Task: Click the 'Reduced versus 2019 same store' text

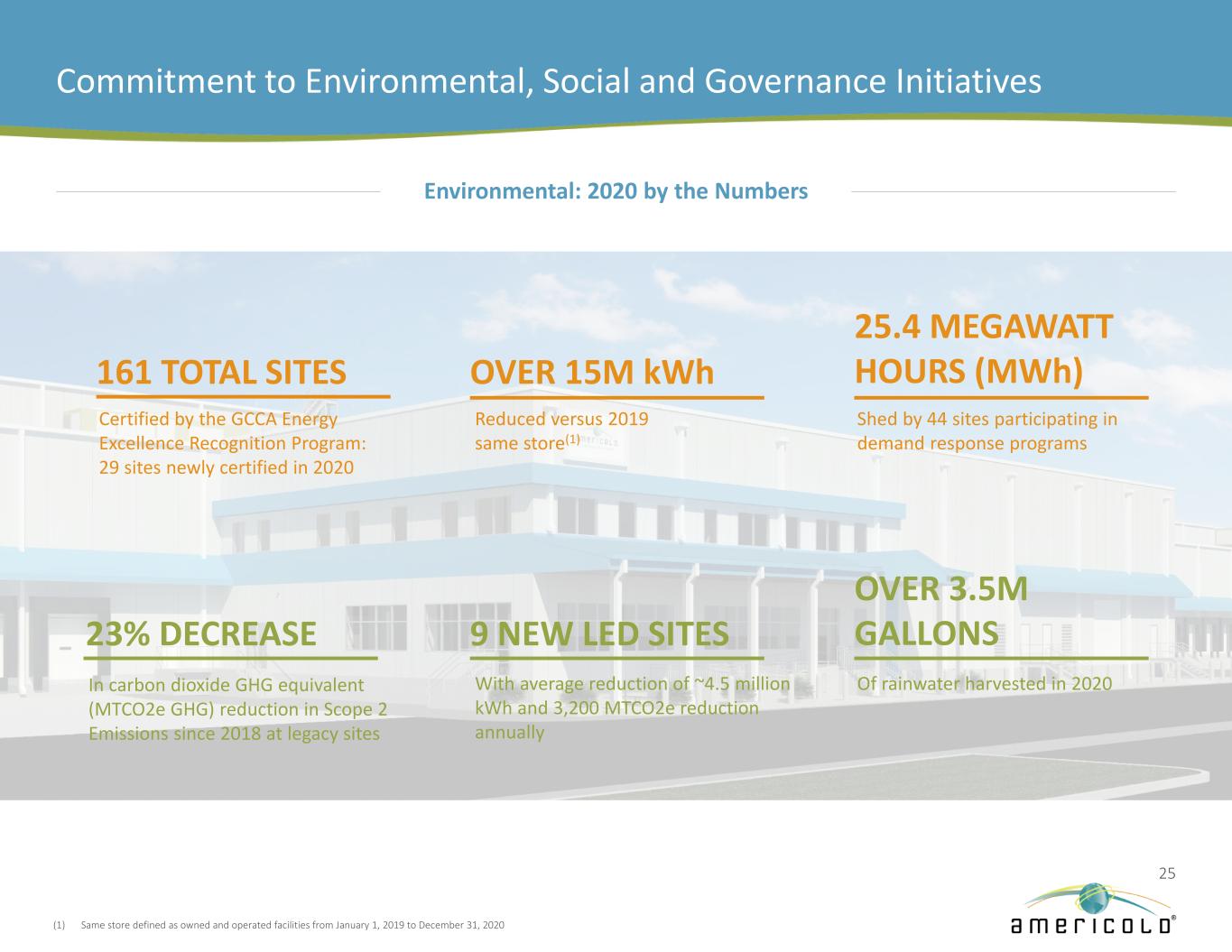Action: (x=560, y=430)
